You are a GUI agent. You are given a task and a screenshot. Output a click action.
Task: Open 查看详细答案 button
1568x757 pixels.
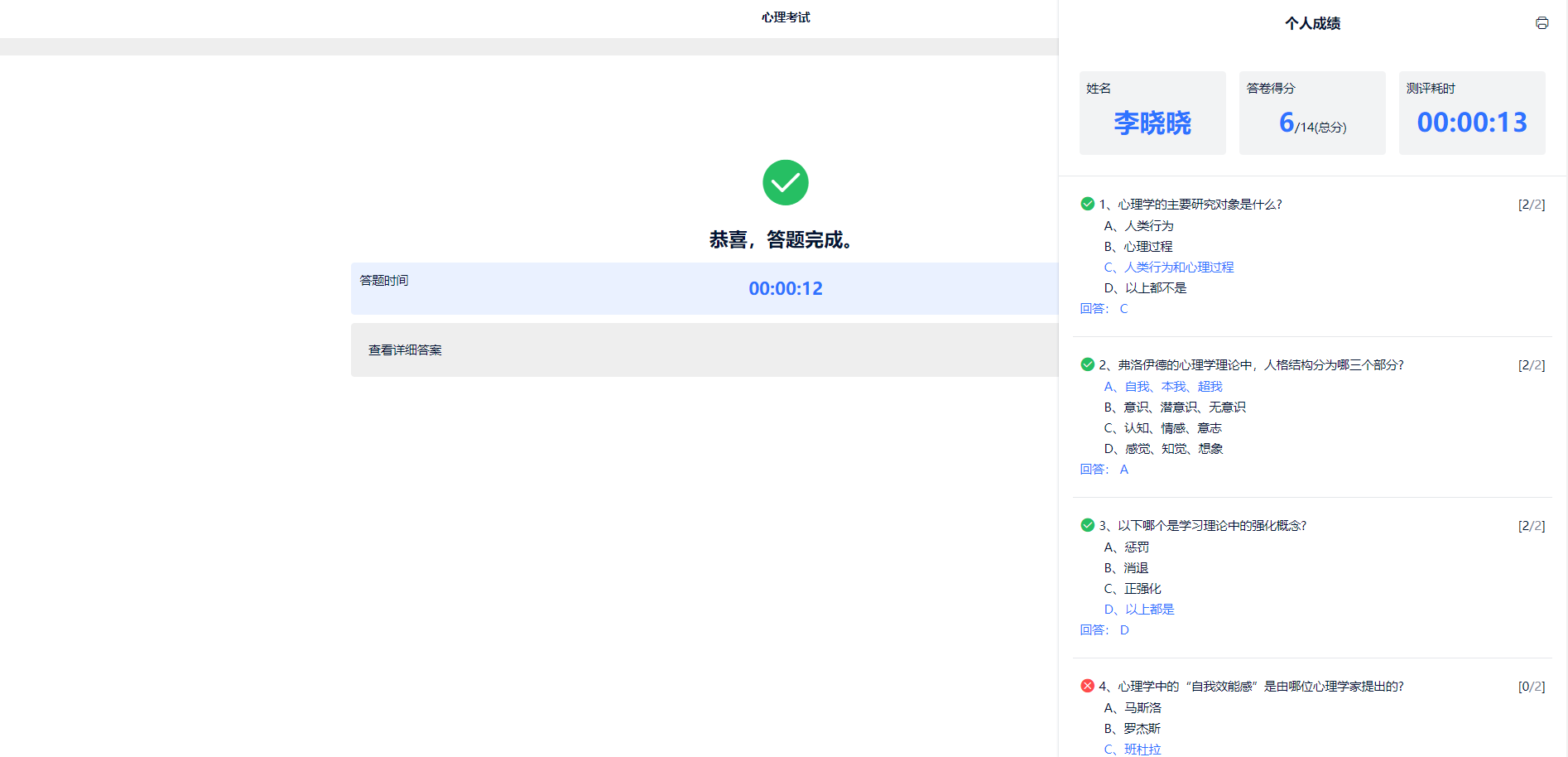coord(705,350)
